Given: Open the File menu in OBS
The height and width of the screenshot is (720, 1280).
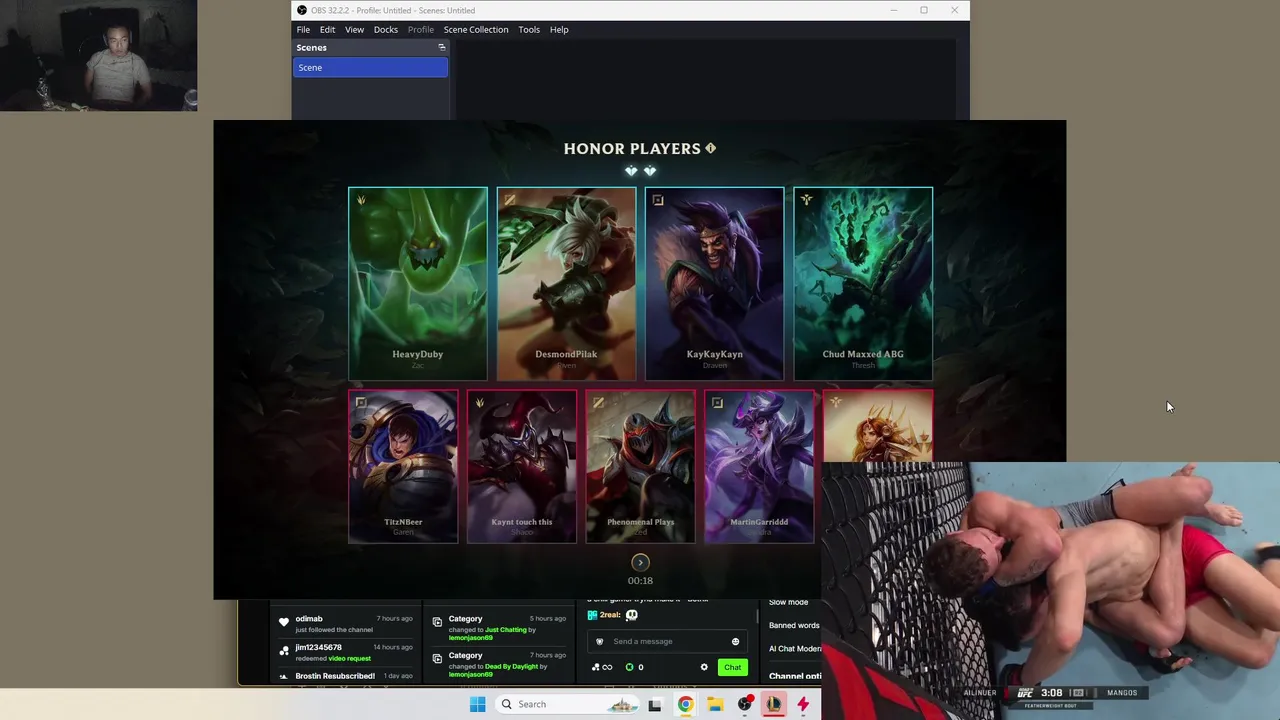Looking at the screenshot, I should (x=303, y=30).
